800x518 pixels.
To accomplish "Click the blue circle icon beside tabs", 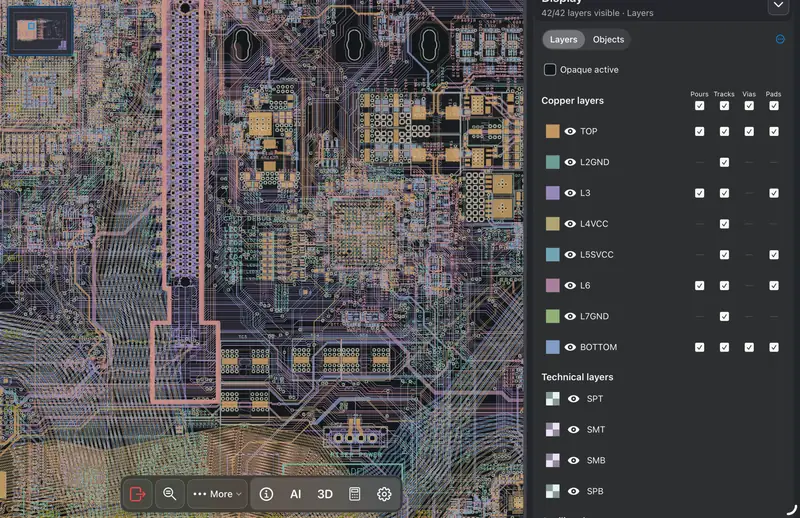I will click(x=780, y=39).
